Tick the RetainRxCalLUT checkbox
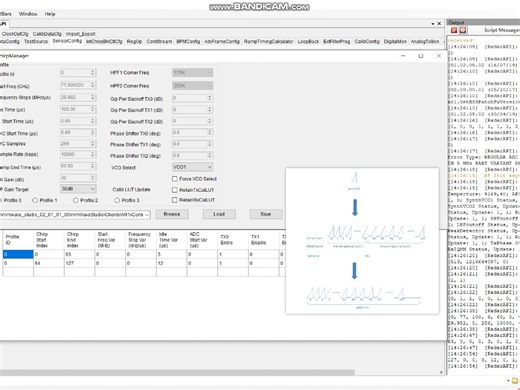Screen dimensions: 520x390 coord(175,200)
